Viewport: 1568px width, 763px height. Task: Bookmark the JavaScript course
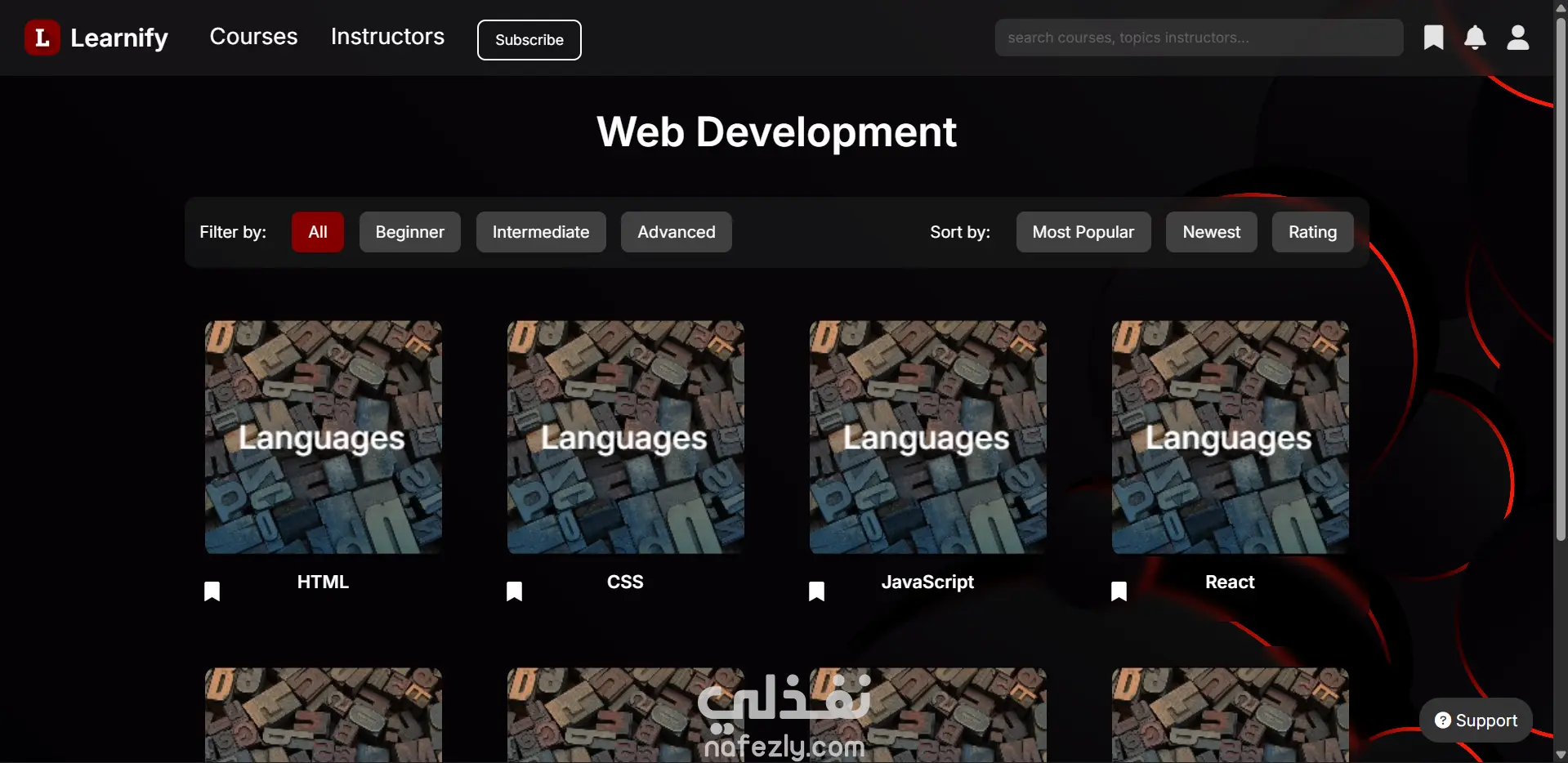point(816,591)
